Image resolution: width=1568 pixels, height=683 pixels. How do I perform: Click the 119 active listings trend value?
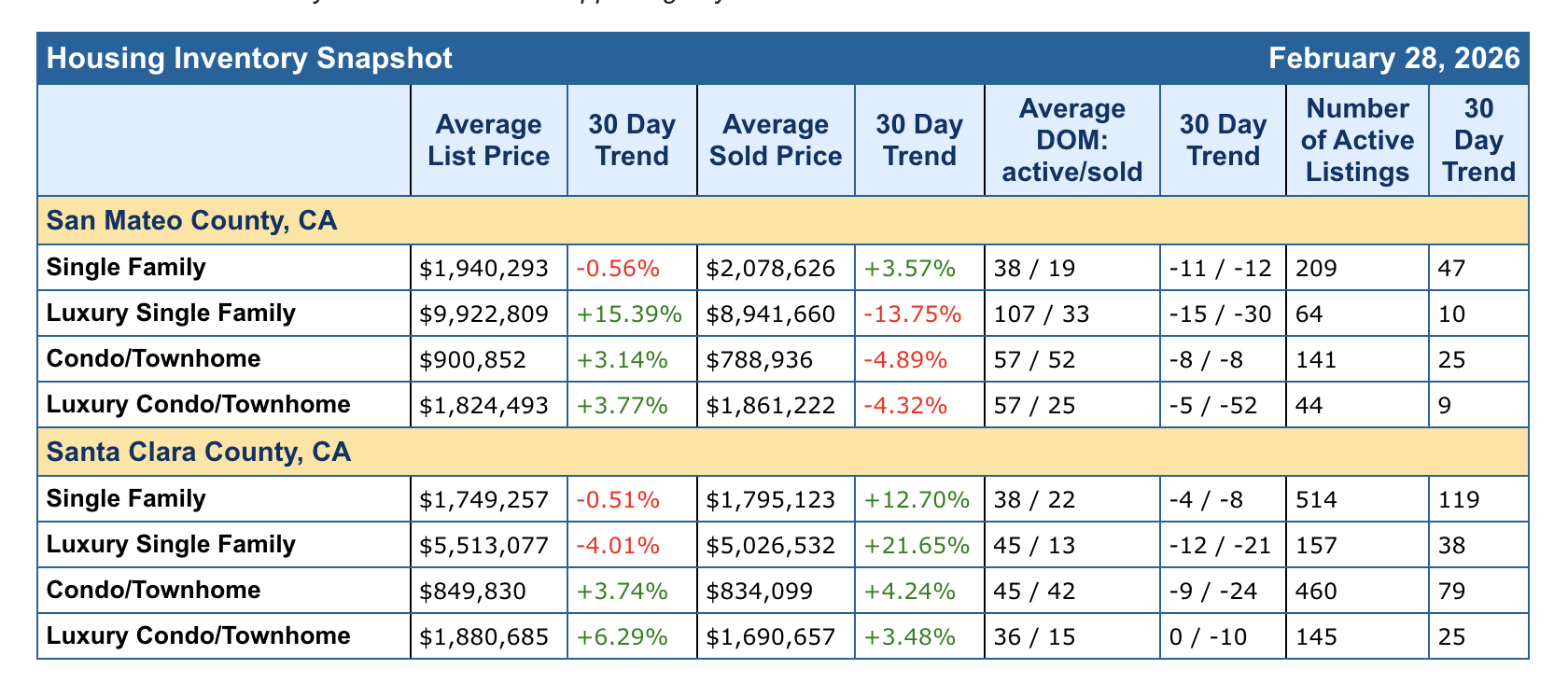click(1459, 500)
